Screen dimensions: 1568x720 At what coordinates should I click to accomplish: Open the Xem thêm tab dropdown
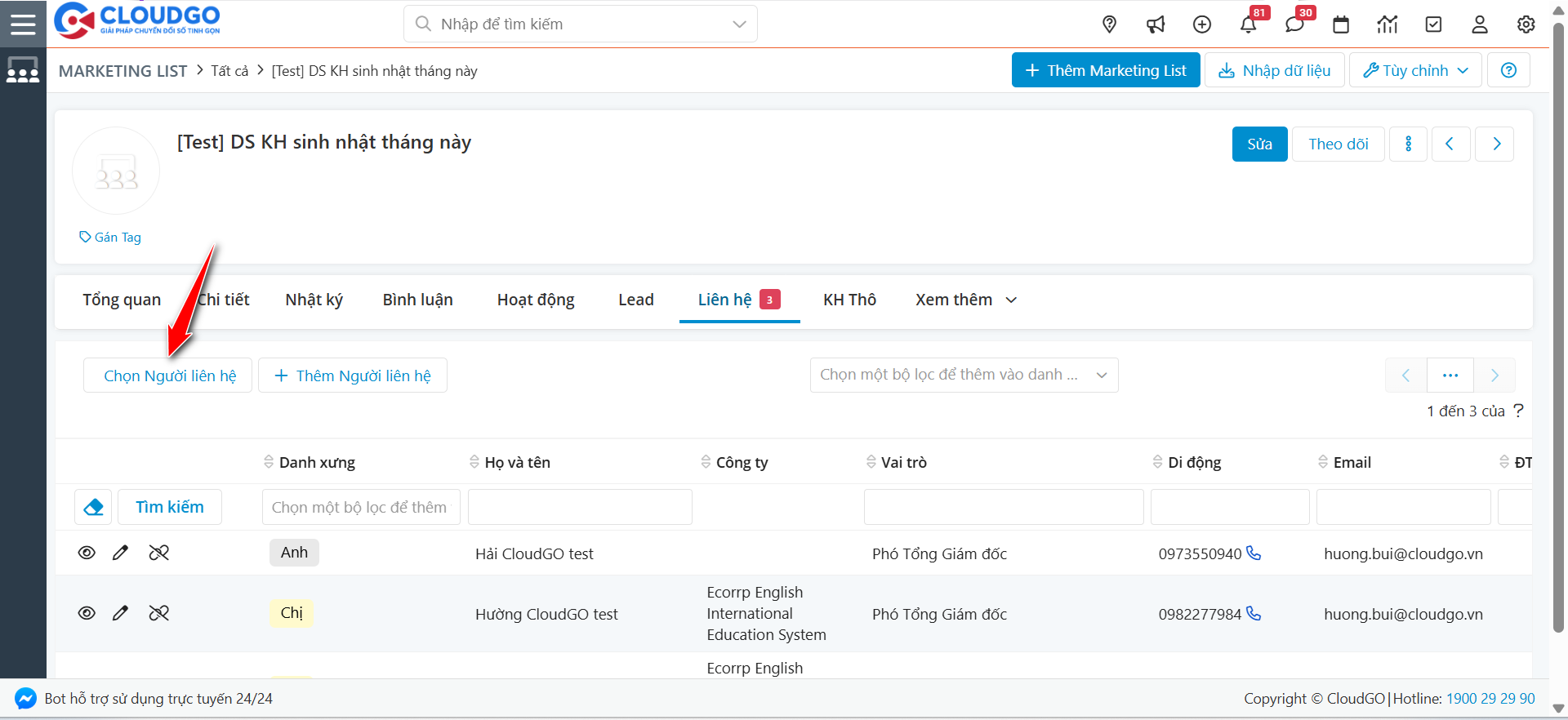click(x=965, y=300)
